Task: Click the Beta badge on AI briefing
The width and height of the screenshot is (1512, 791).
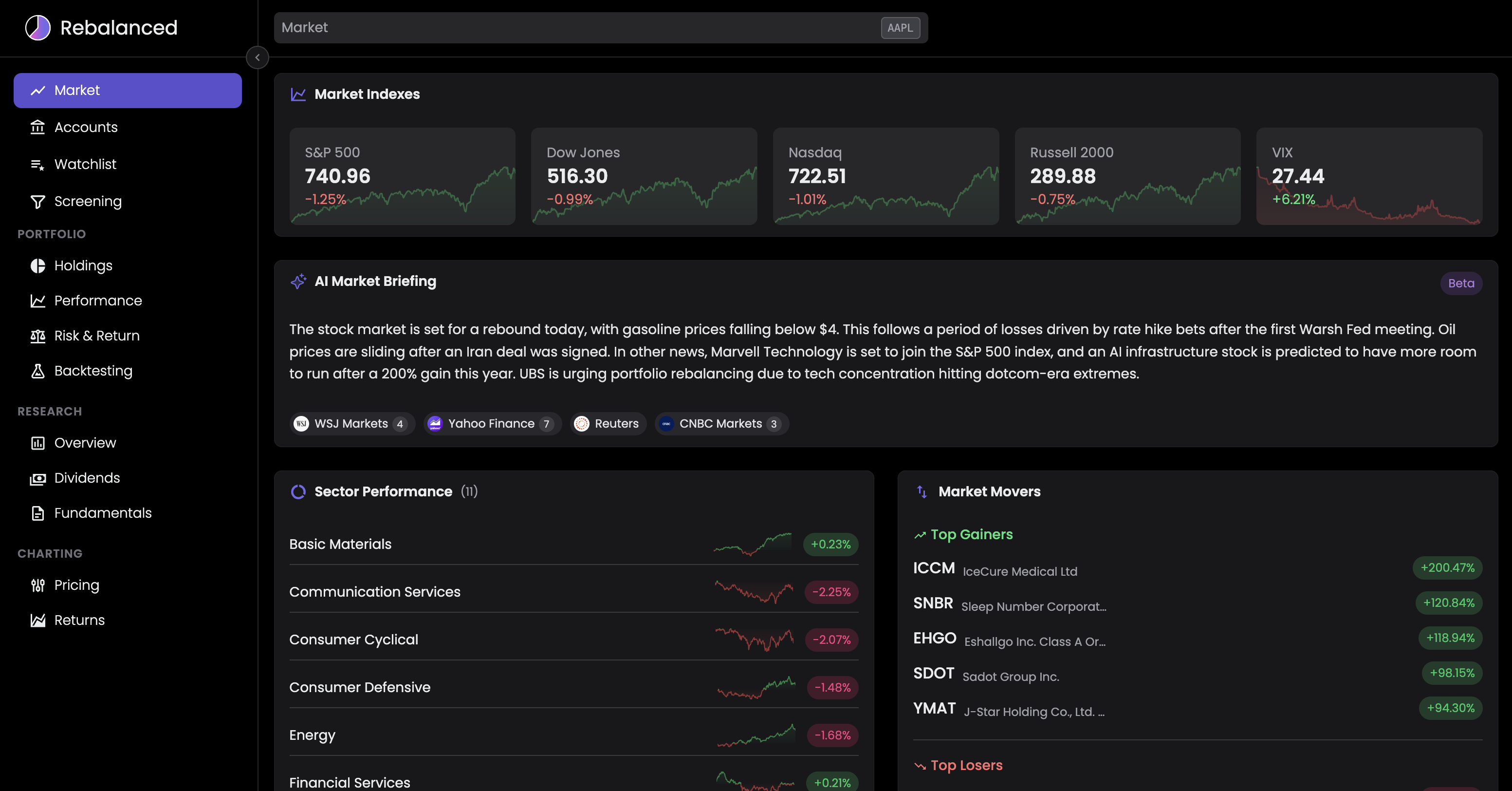Action: [1461, 283]
